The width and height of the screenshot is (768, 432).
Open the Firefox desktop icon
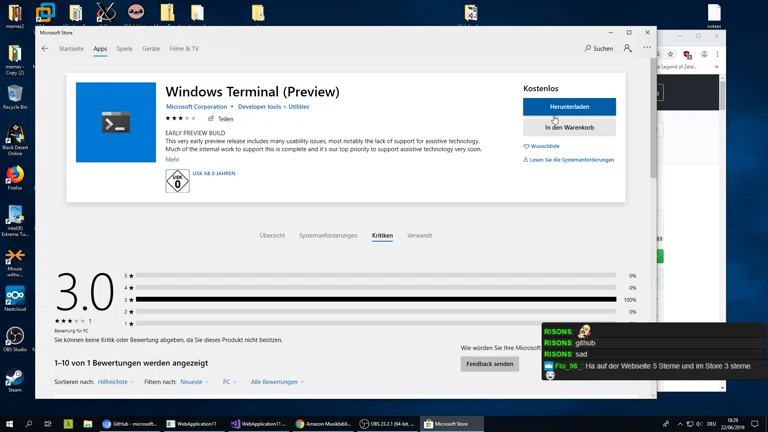[15, 178]
